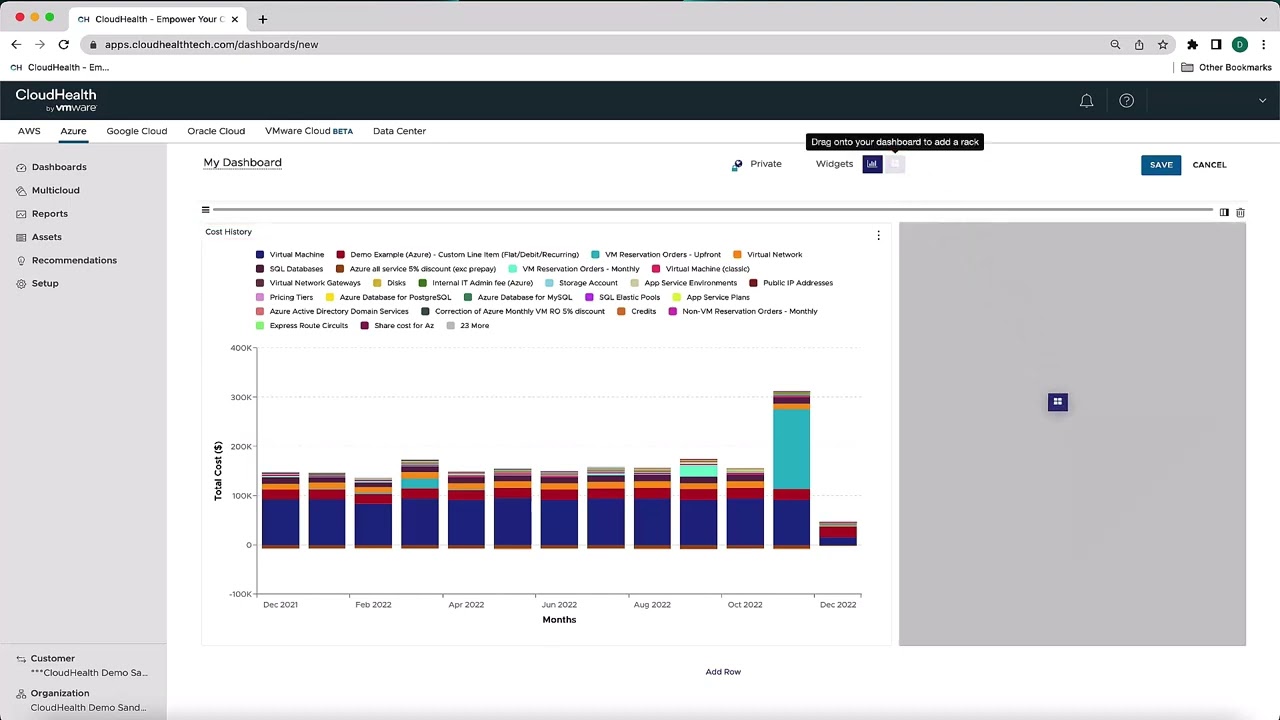The height and width of the screenshot is (720, 1280).
Task: Click the Chrome address bar URL
Action: pyautogui.click(x=211, y=44)
